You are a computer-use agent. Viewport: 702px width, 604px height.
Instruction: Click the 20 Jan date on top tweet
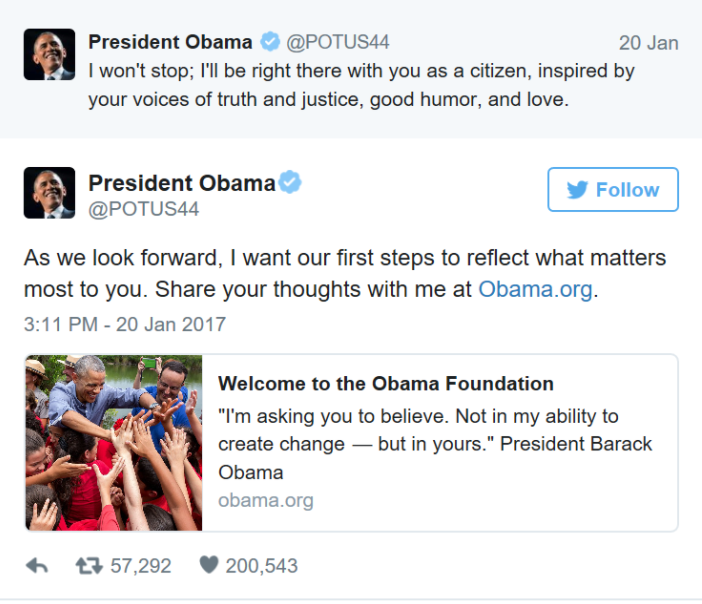648,43
